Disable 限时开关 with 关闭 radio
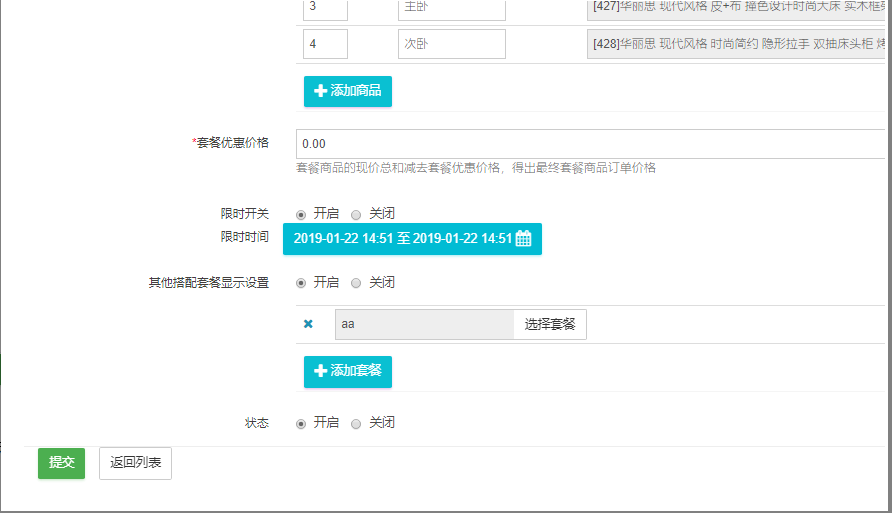This screenshot has height=513, width=892. point(356,214)
